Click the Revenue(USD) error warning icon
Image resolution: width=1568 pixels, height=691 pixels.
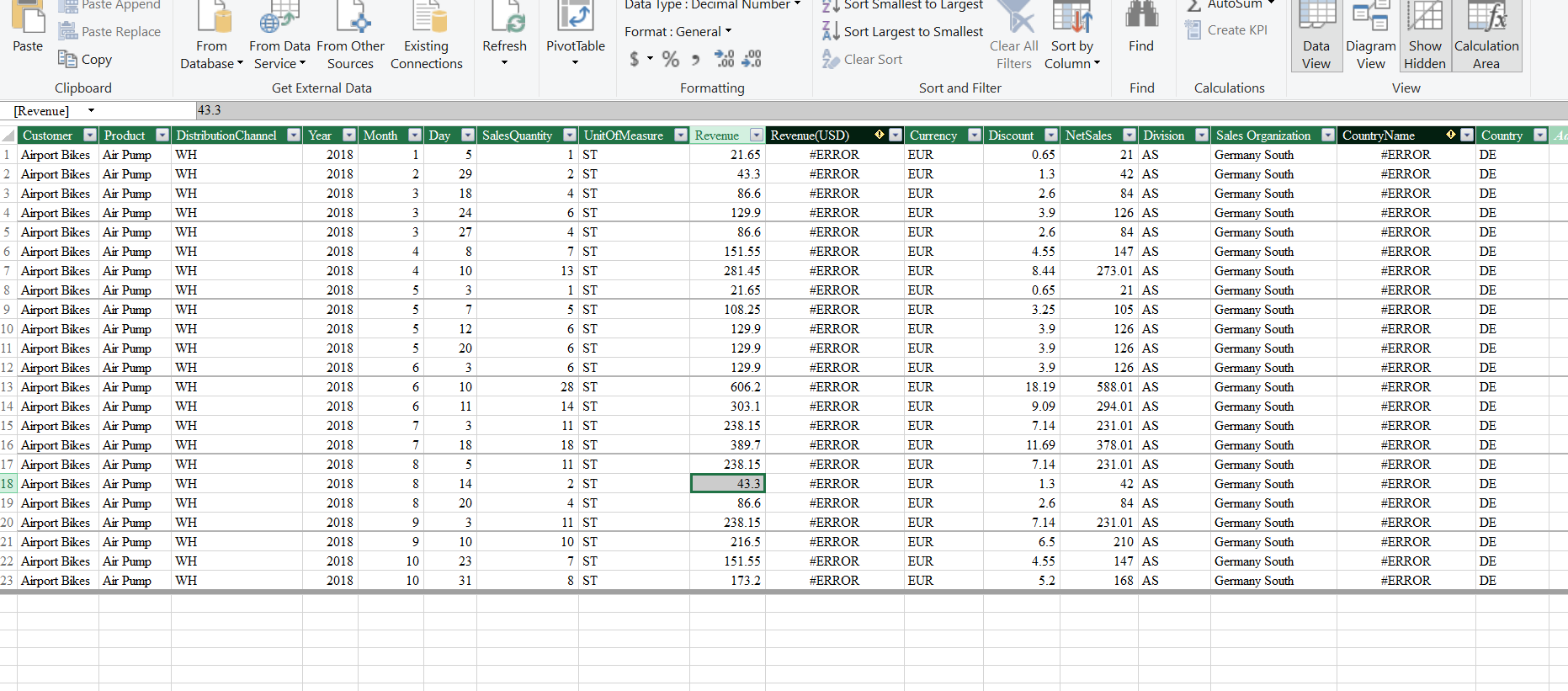click(x=880, y=135)
